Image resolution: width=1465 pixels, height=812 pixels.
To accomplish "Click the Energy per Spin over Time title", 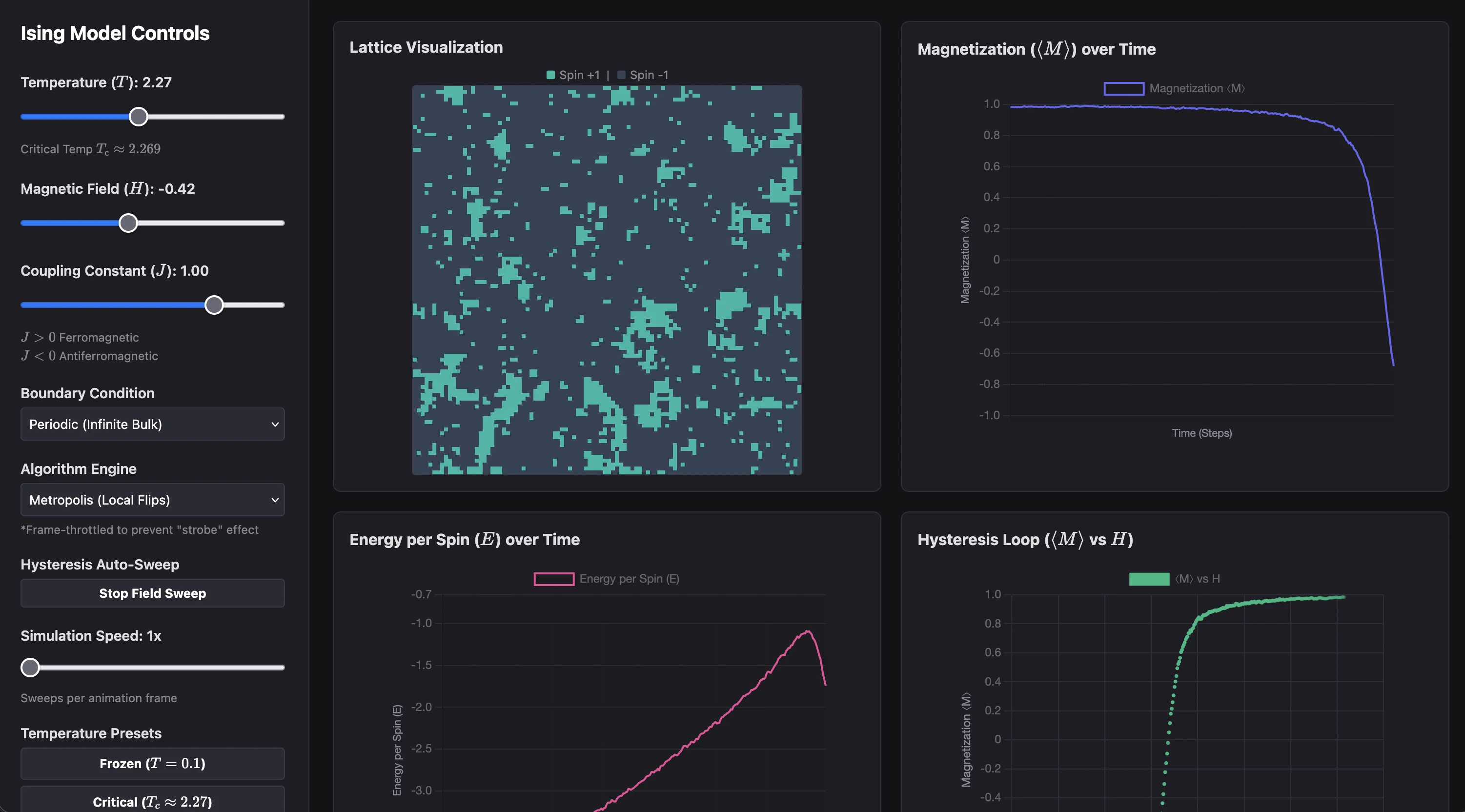I will (x=465, y=539).
